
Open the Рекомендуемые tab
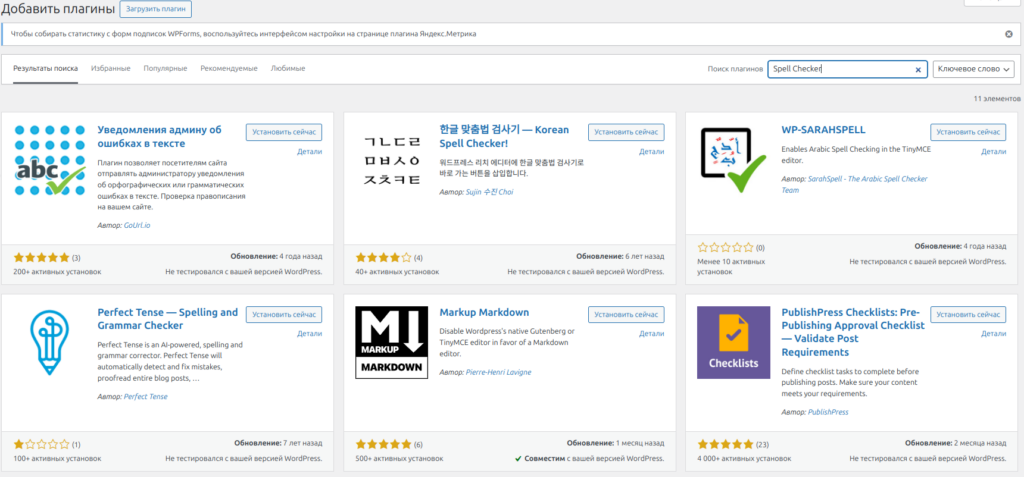tap(228, 68)
